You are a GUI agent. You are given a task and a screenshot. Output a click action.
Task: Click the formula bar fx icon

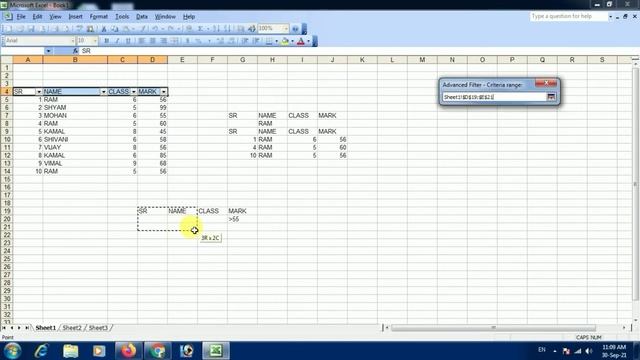tap(76, 51)
